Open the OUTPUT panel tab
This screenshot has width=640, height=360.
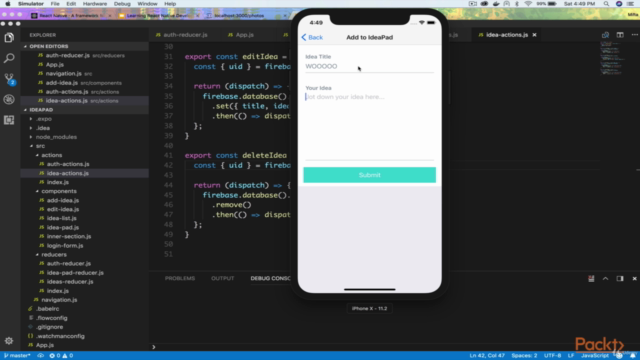(222, 278)
